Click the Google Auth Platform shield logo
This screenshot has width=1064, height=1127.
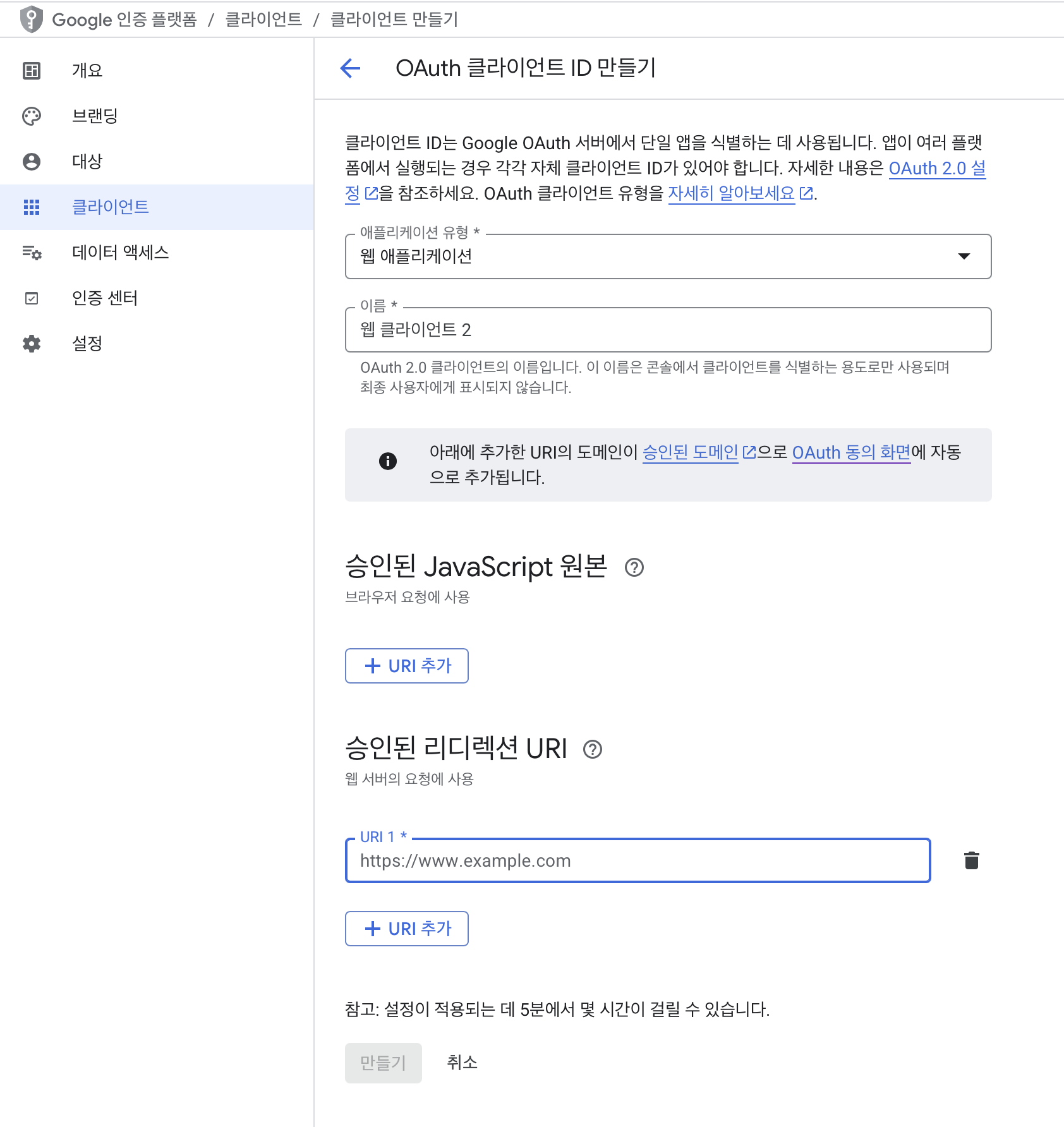[x=31, y=20]
